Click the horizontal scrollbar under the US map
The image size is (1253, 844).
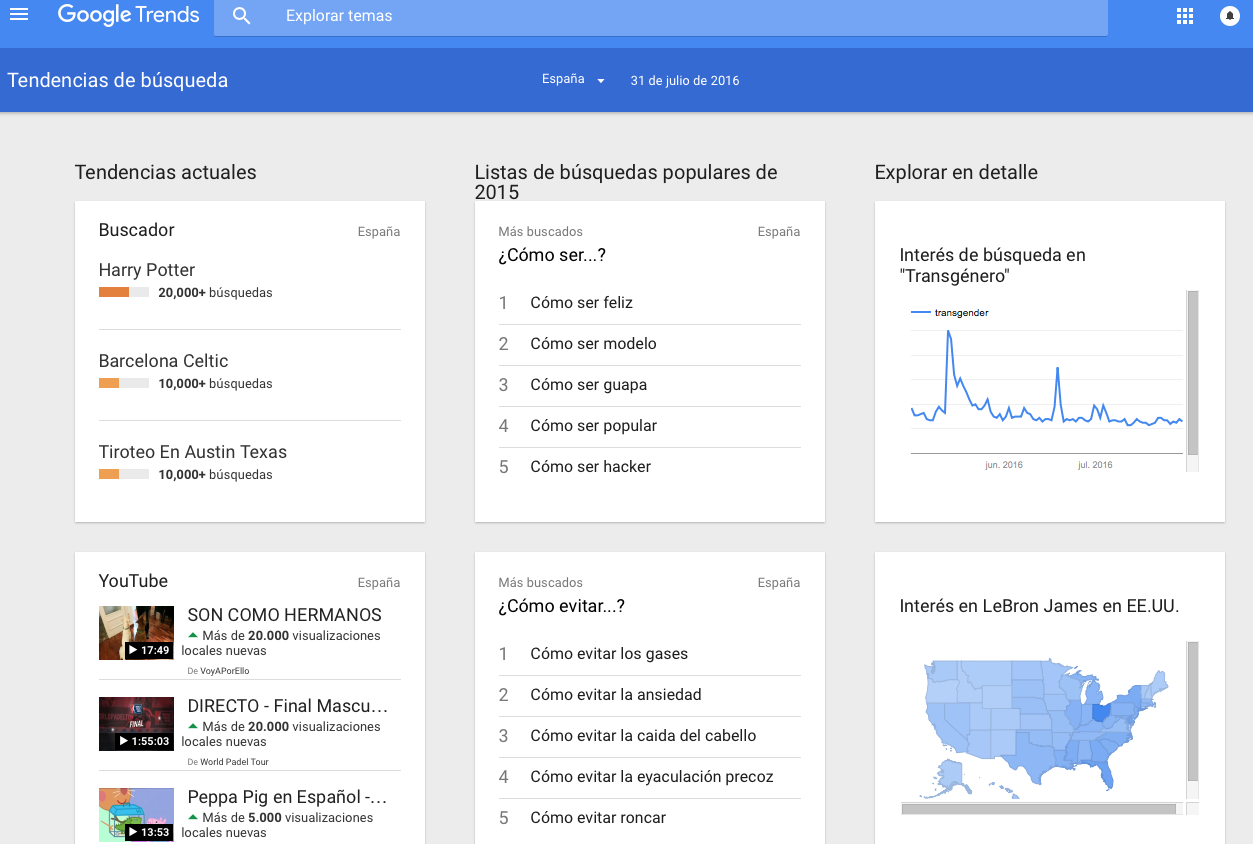coord(1040,808)
